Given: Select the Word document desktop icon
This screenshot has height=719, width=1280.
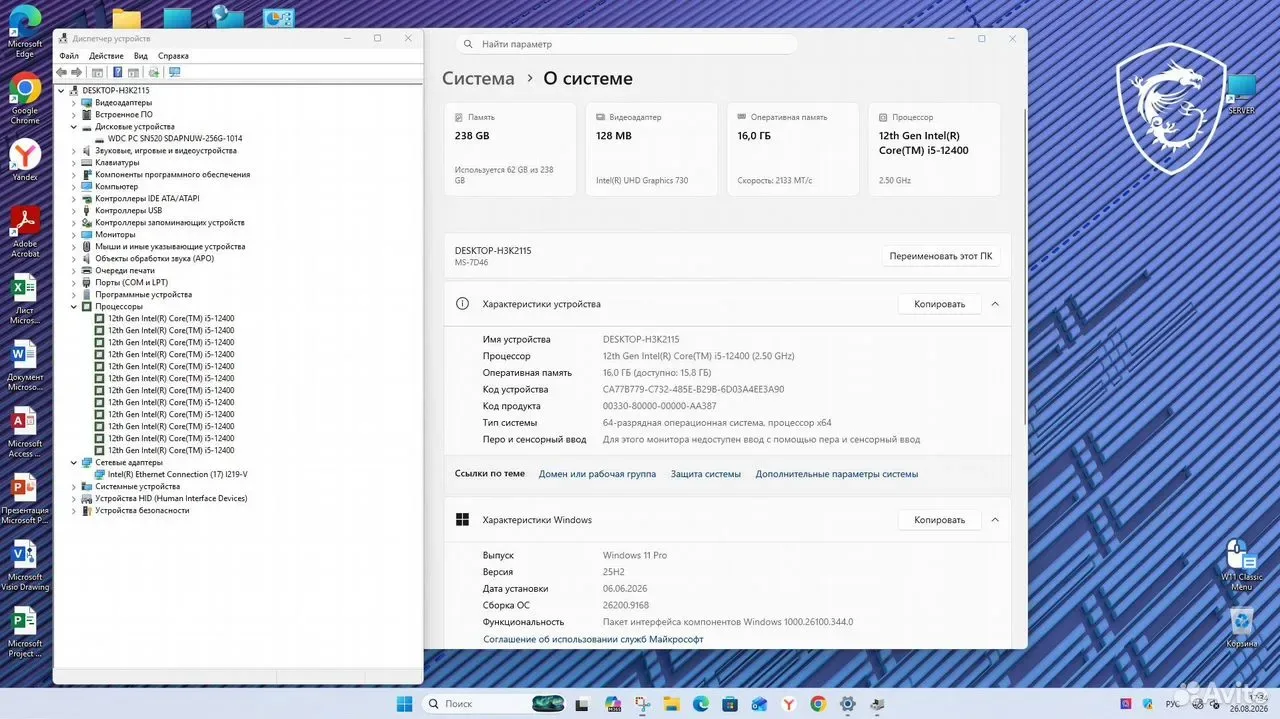Looking at the screenshot, I should coord(25,365).
